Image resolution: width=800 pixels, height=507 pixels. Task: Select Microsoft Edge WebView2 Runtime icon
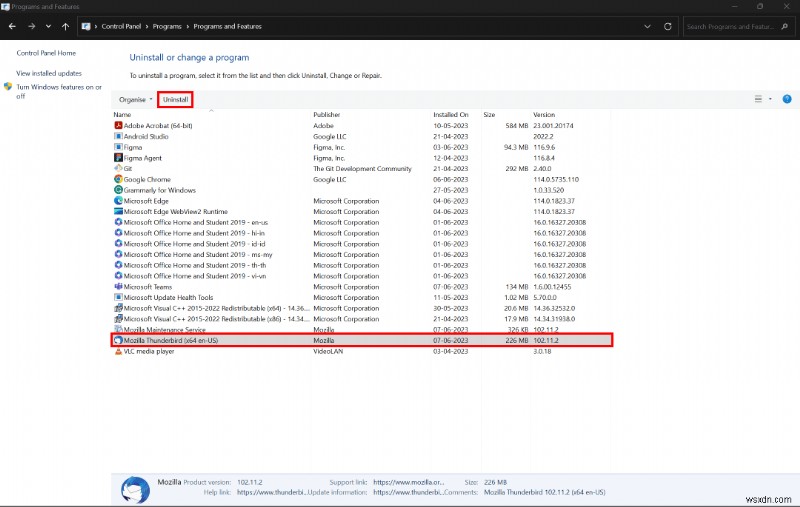118,211
